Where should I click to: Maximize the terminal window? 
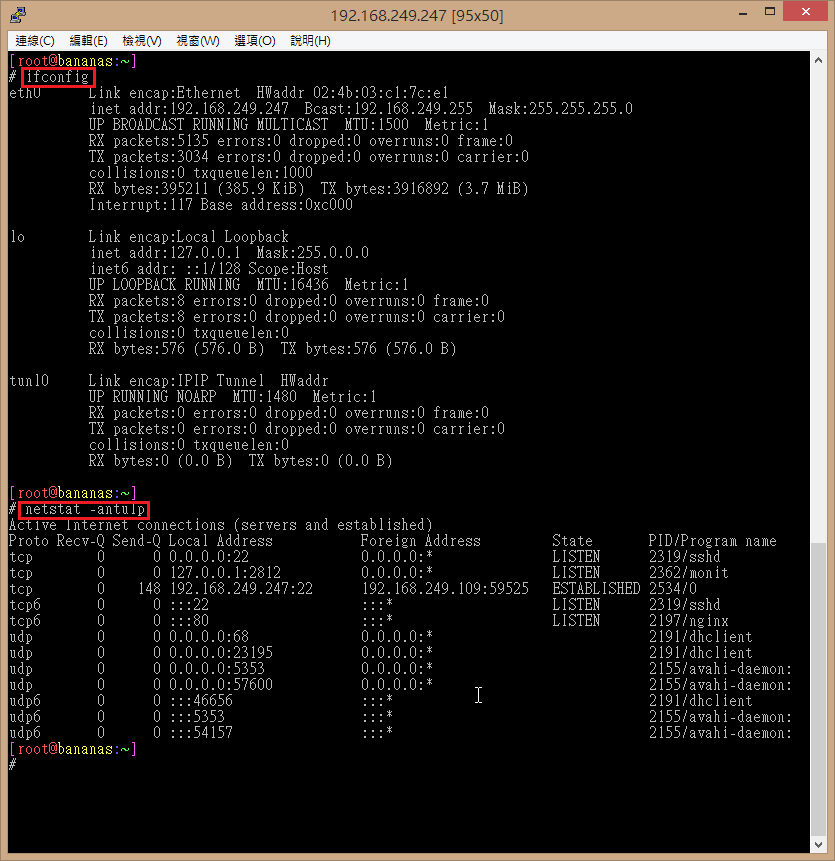pos(770,12)
